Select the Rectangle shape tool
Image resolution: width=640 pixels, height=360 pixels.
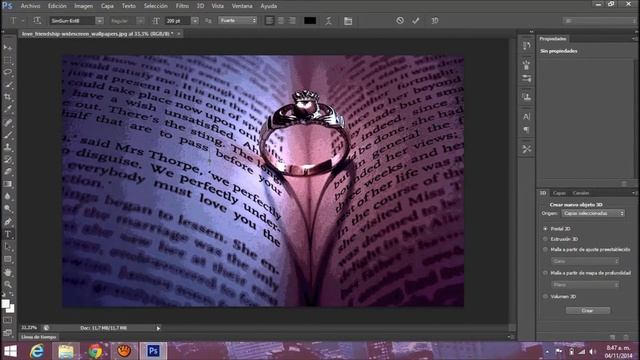click(x=8, y=259)
